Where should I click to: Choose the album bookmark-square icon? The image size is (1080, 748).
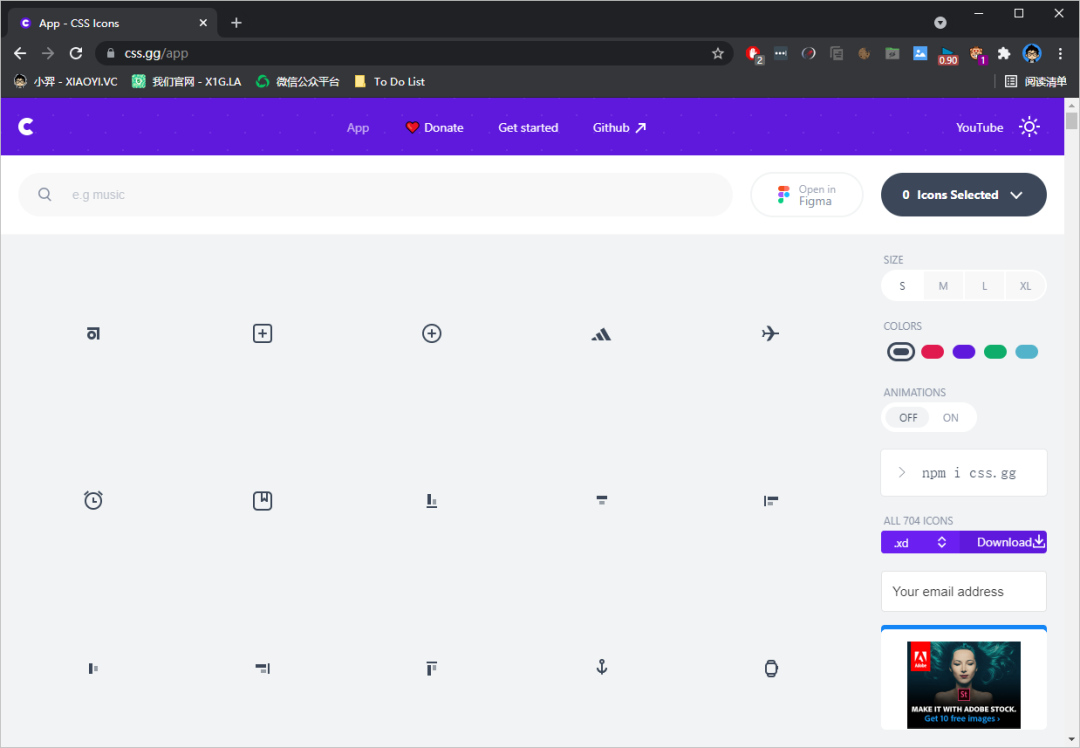tap(262, 501)
